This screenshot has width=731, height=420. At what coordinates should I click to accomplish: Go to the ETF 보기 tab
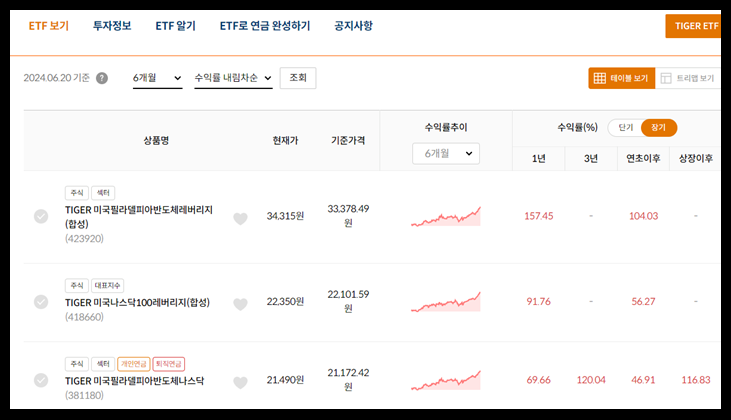click(x=48, y=26)
